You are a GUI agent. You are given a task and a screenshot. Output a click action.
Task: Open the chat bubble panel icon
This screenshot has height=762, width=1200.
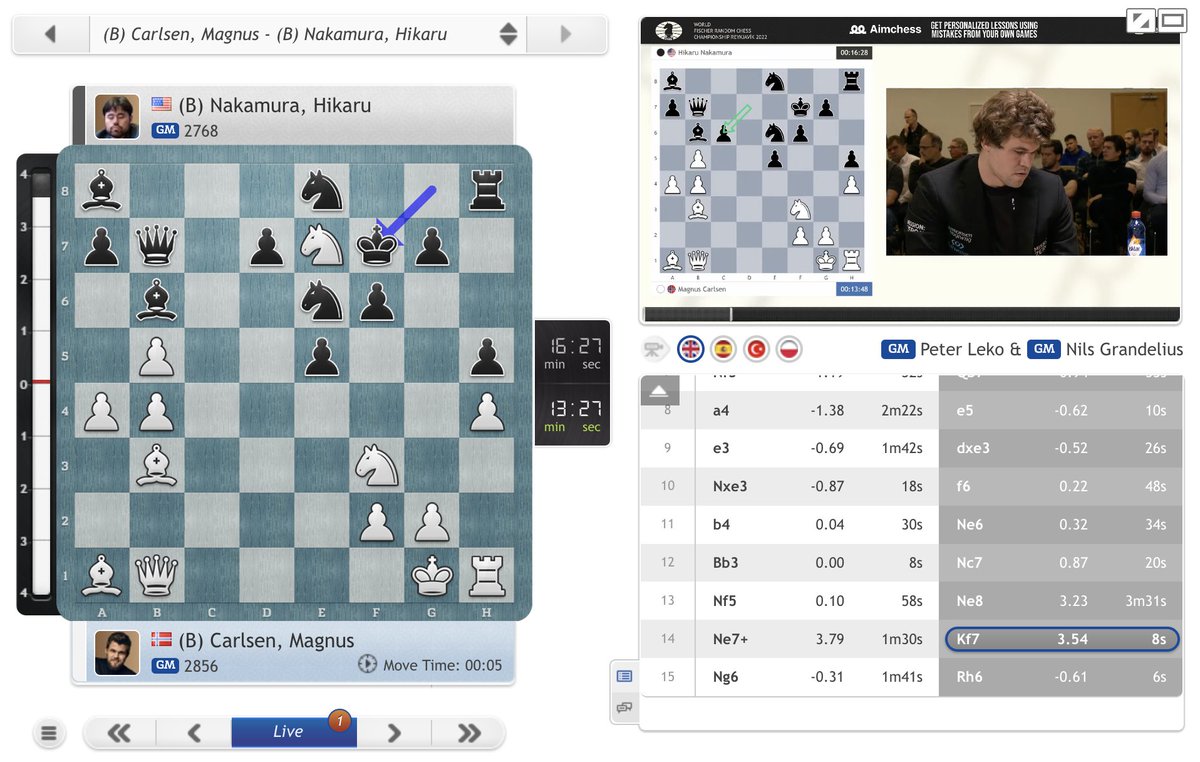coord(625,707)
